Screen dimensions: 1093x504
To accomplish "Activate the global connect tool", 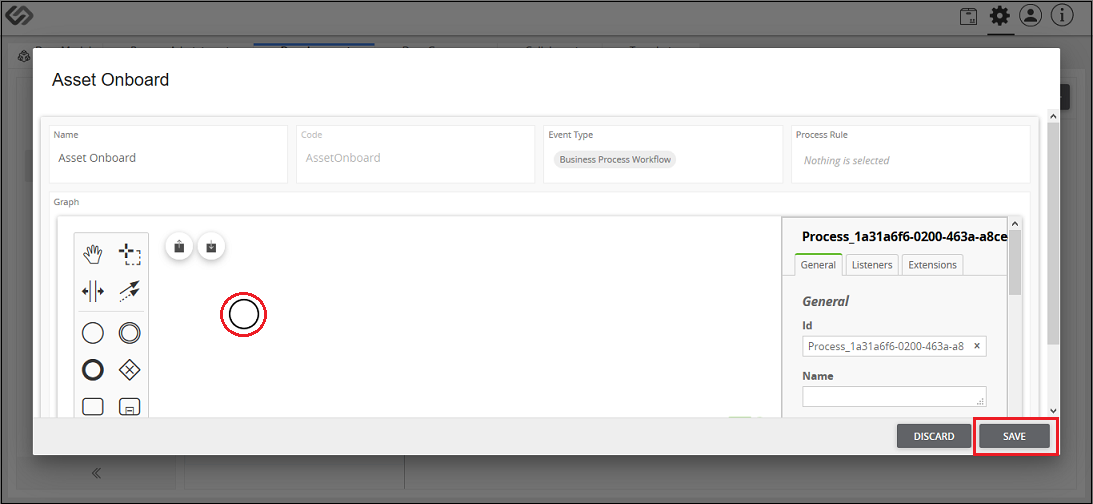I will tap(129, 291).
